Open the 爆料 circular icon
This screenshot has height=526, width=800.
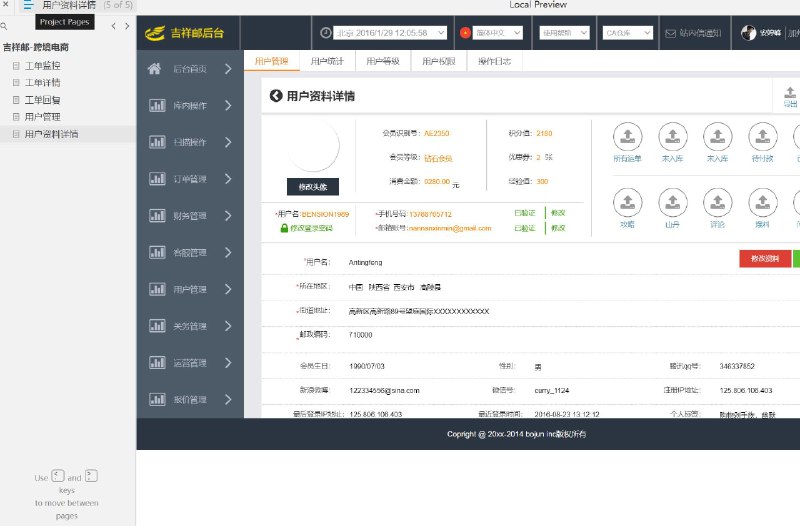point(763,203)
